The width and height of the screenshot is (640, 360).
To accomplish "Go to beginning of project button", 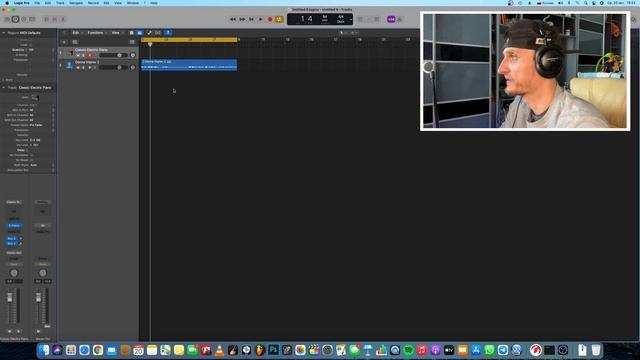I will point(251,19).
